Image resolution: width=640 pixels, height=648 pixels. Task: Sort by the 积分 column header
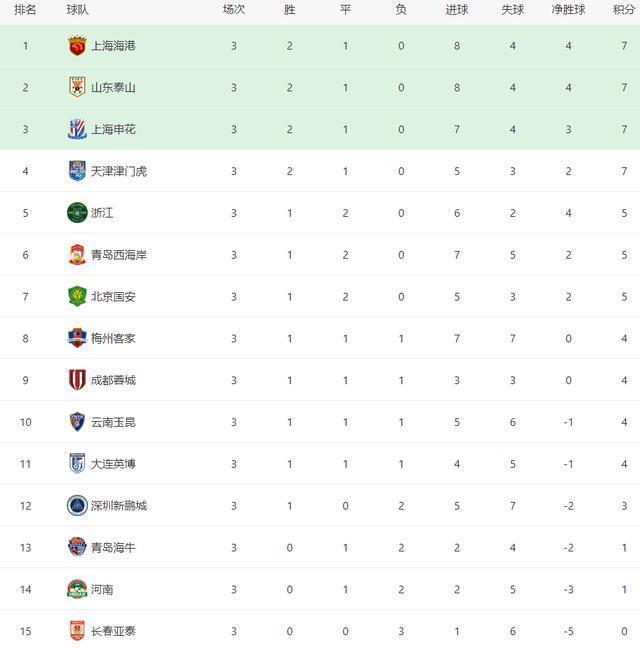(624, 10)
